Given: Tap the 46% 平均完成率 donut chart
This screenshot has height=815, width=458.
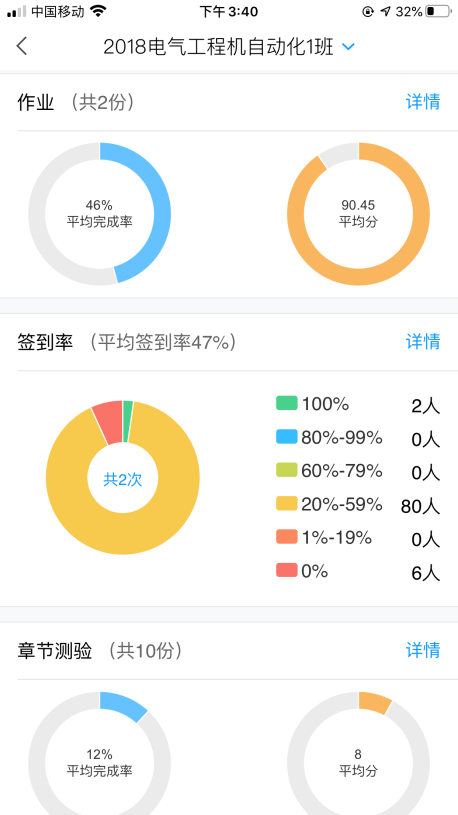Looking at the screenshot, I should (99, 214).
